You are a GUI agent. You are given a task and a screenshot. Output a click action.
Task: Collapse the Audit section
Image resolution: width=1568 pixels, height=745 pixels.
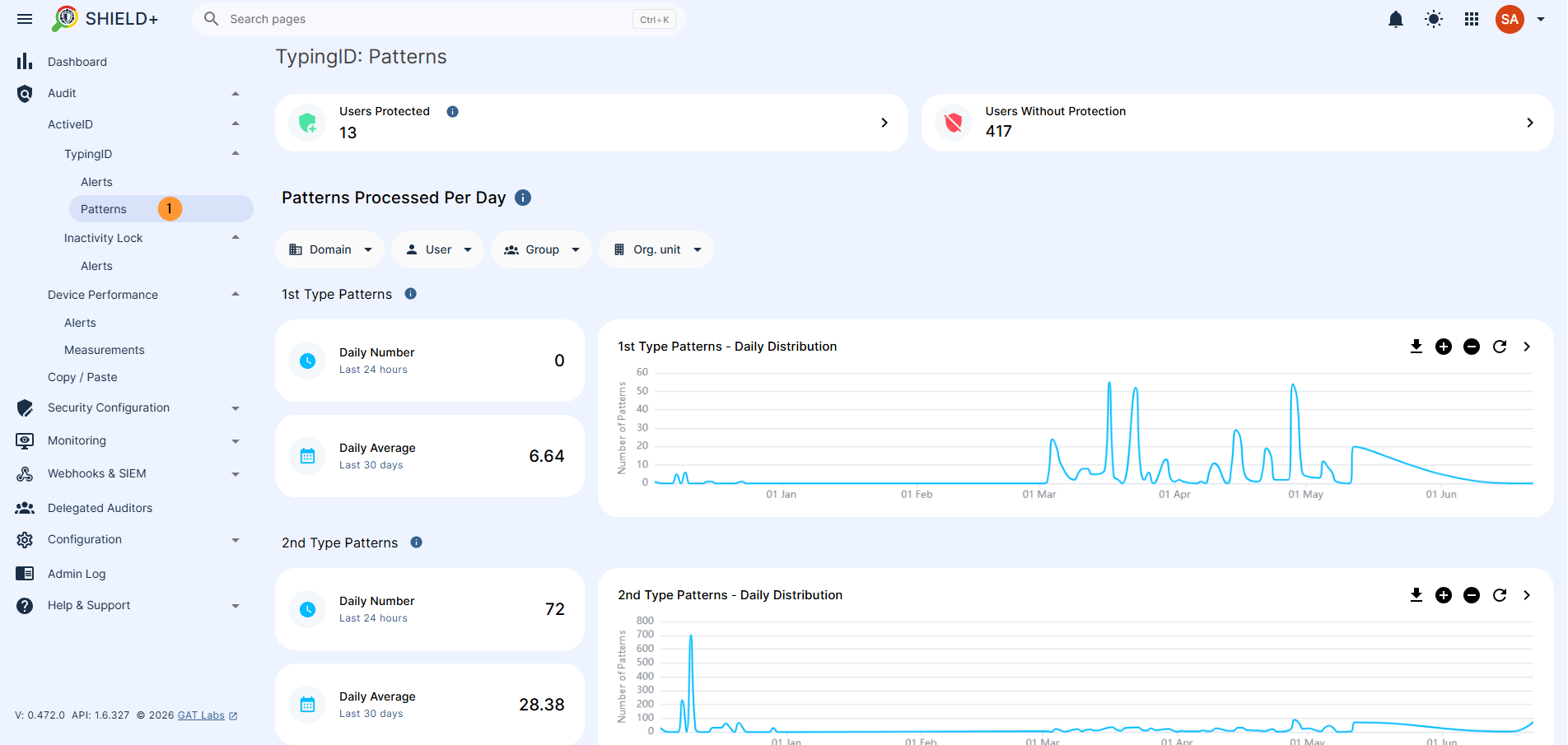point(236,93)
